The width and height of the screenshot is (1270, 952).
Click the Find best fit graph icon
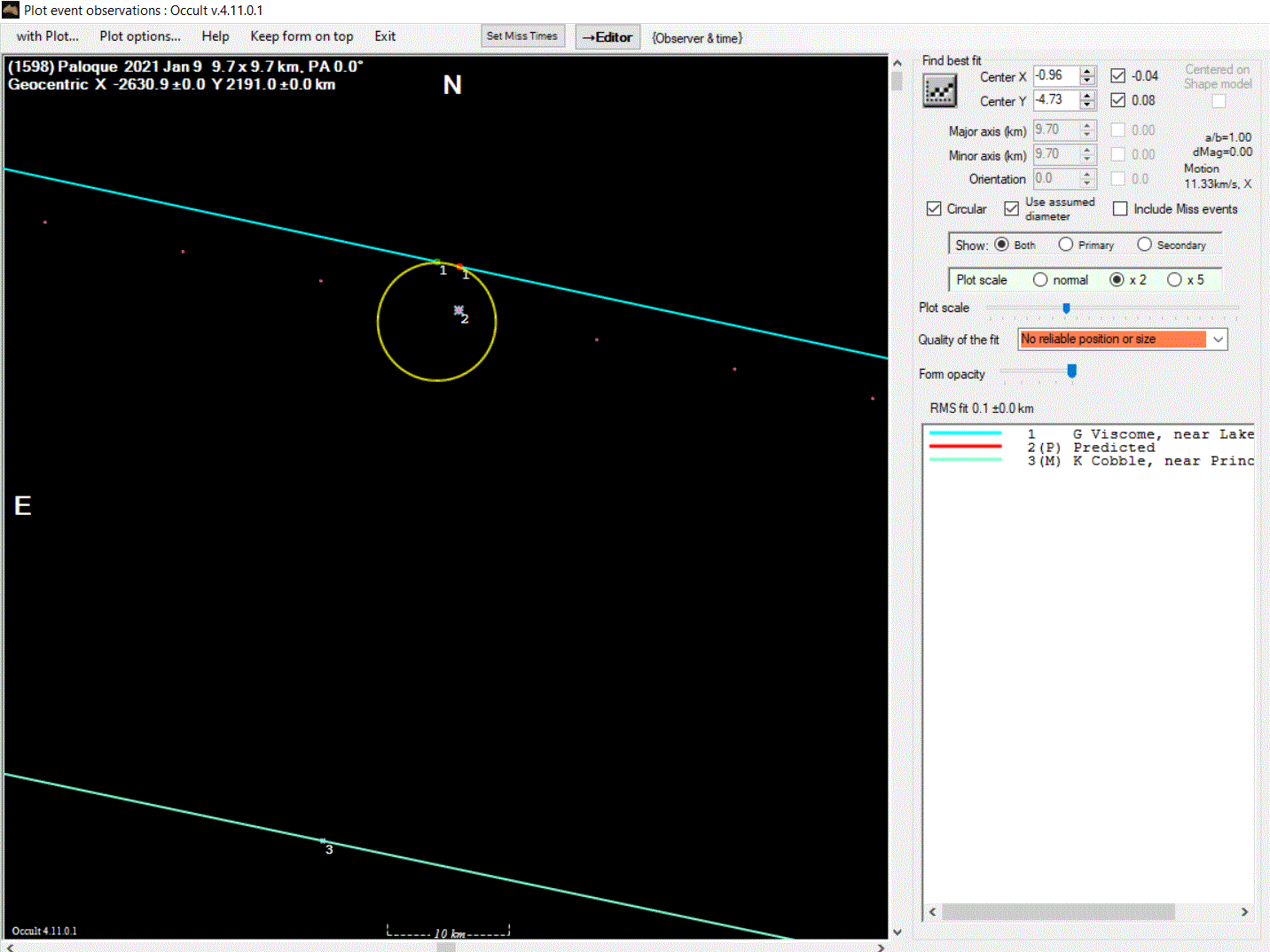(x=939, y=90)
